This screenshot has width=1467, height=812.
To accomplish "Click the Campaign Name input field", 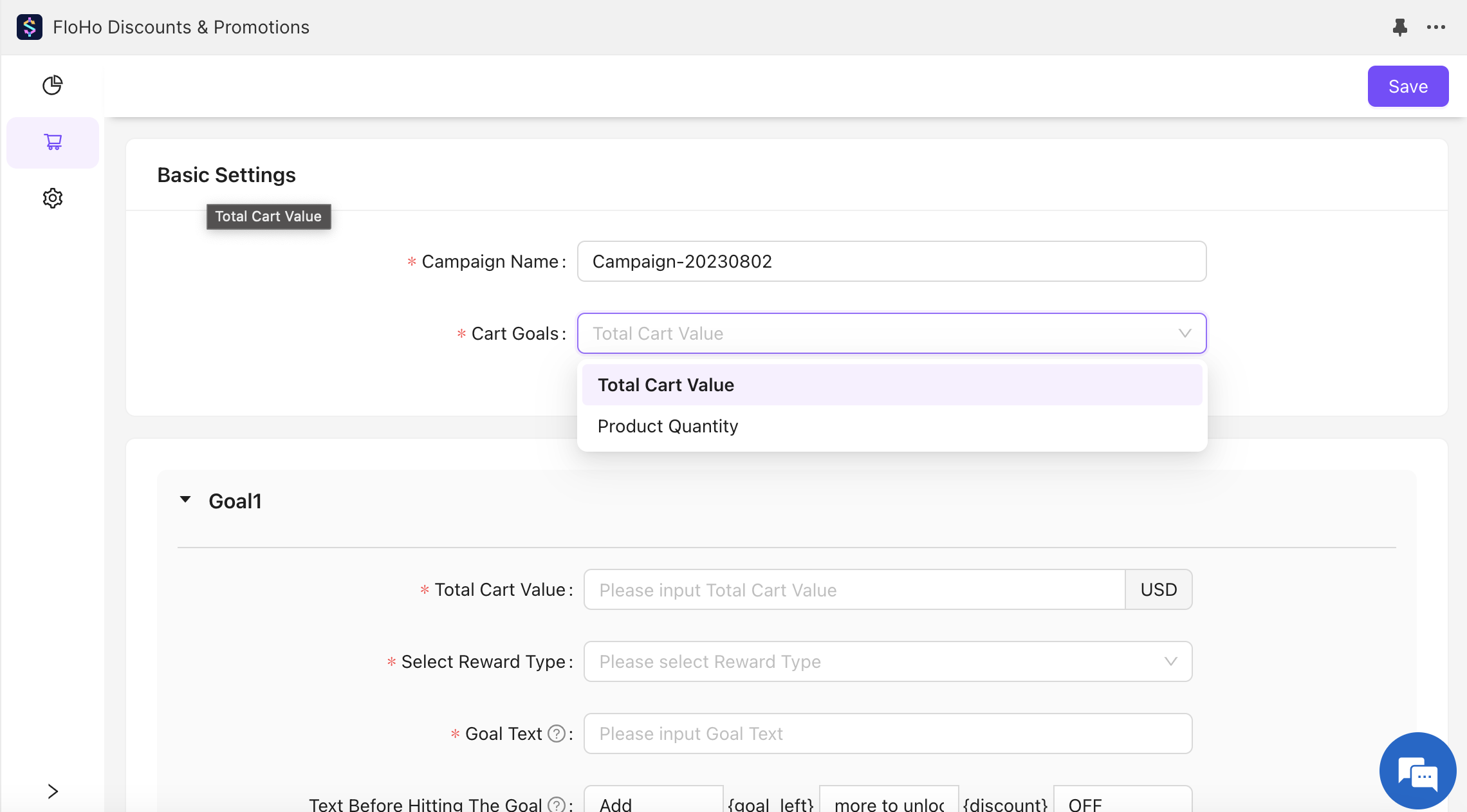I will tap(891, 261).
